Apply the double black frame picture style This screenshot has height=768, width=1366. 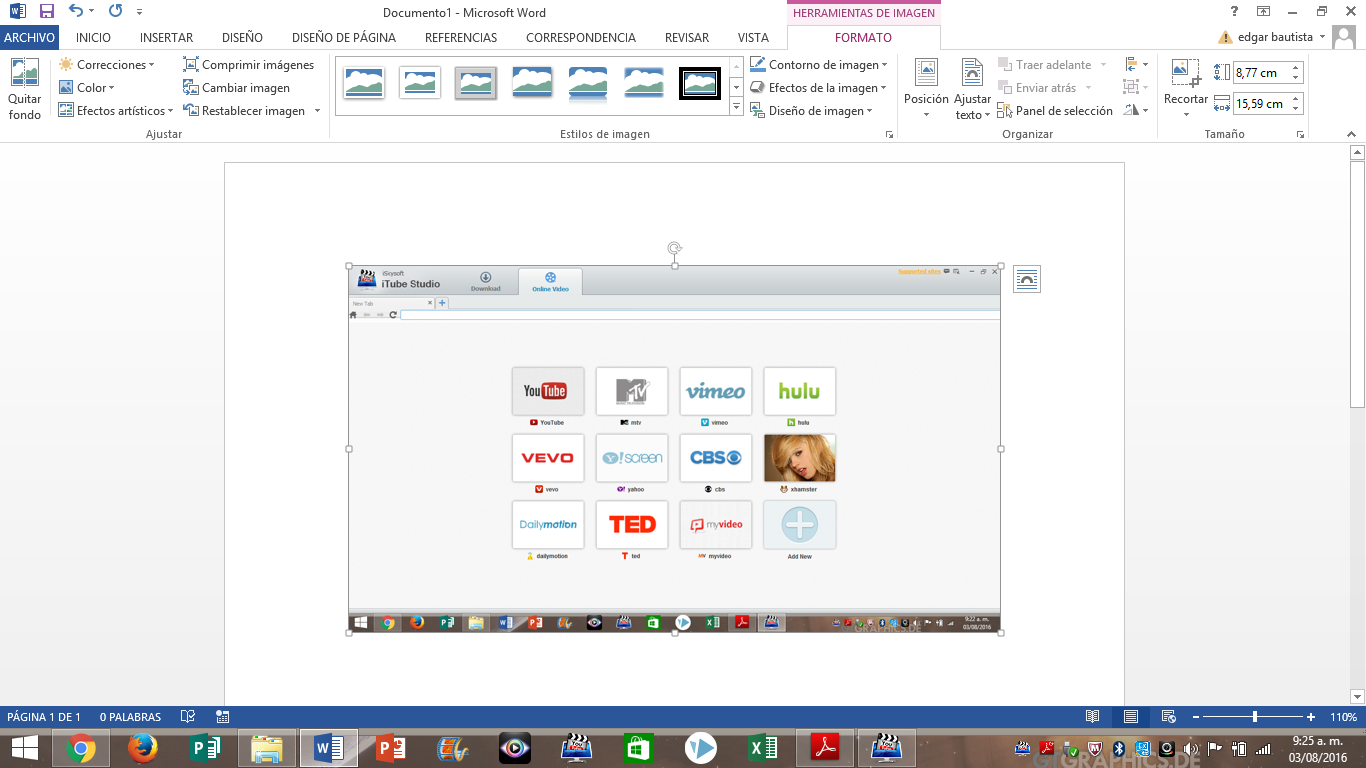pyautogui.click(x=699, y=83)
